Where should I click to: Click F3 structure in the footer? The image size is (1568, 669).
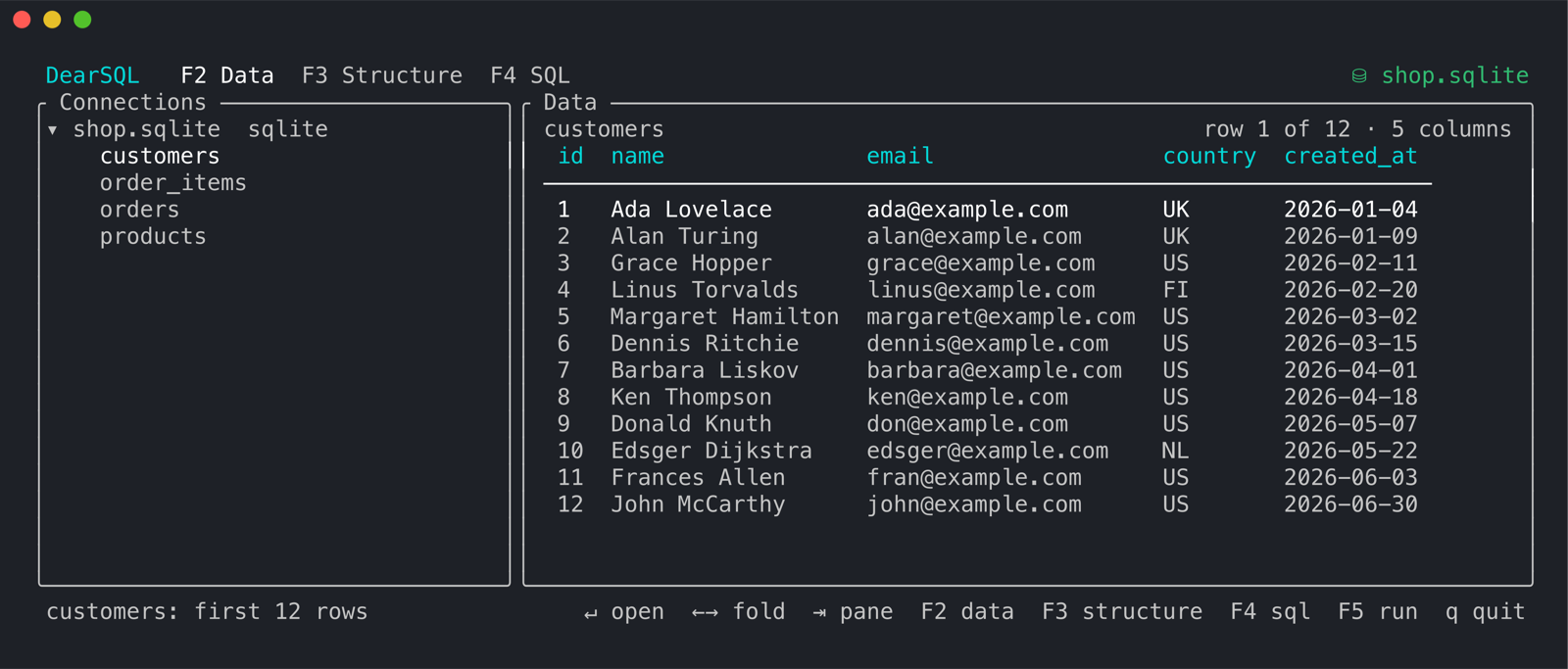1122,612
